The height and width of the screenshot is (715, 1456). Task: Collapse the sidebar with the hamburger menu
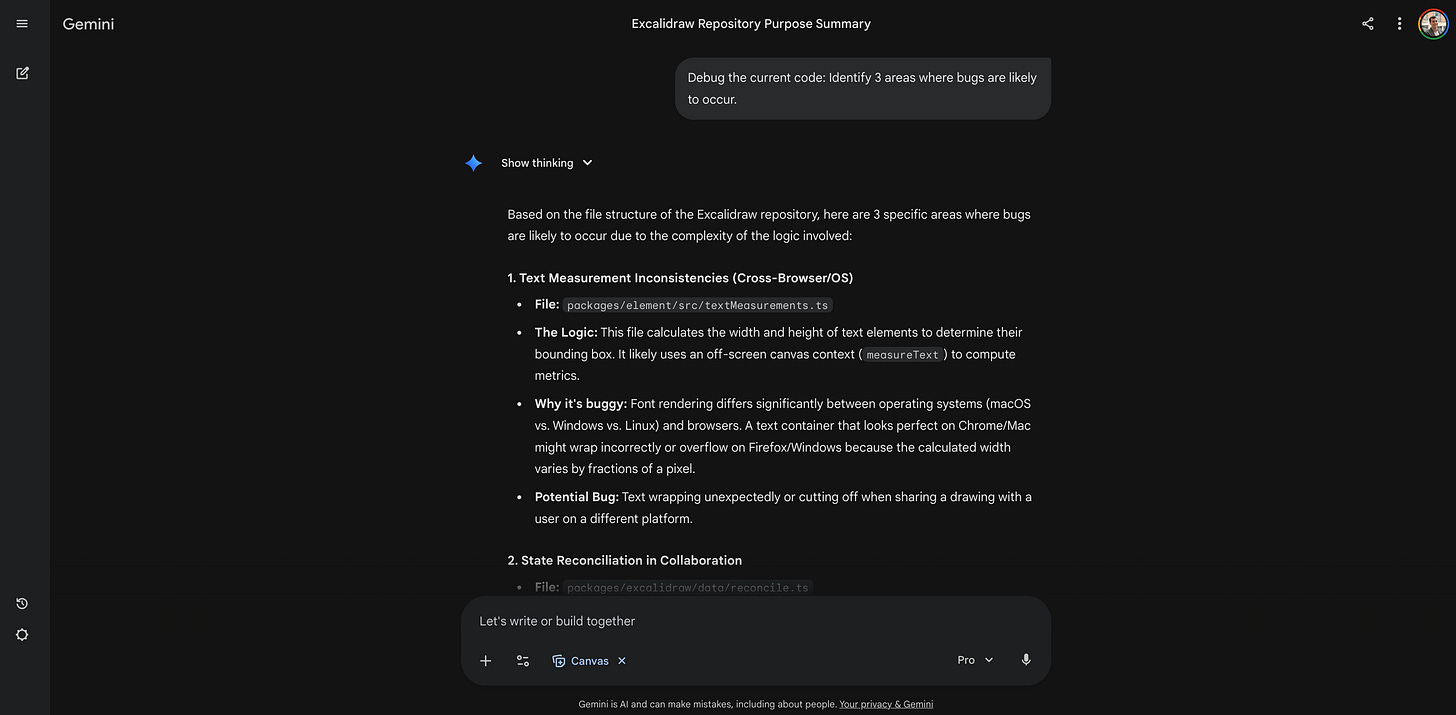click(22, 23)
